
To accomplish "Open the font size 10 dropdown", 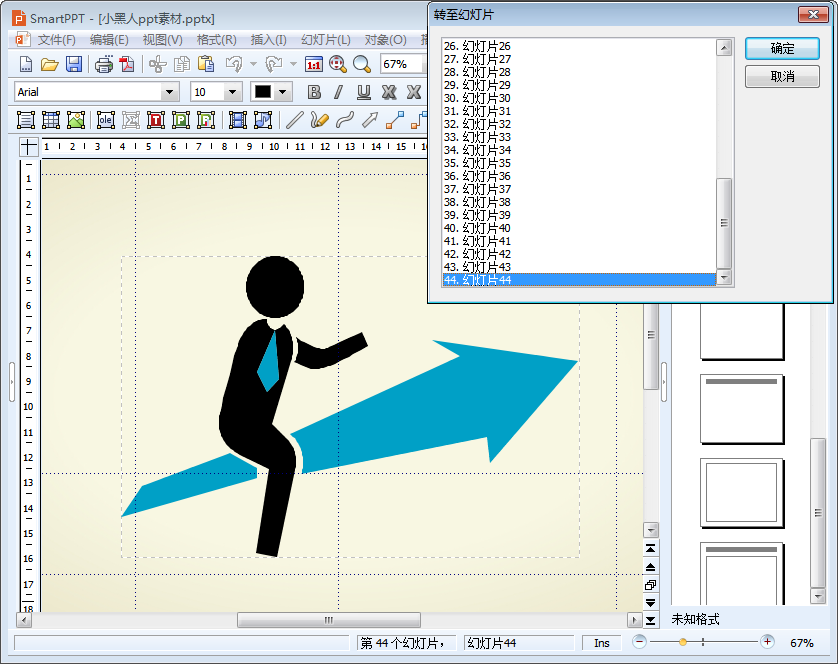I will pos(232,92).
